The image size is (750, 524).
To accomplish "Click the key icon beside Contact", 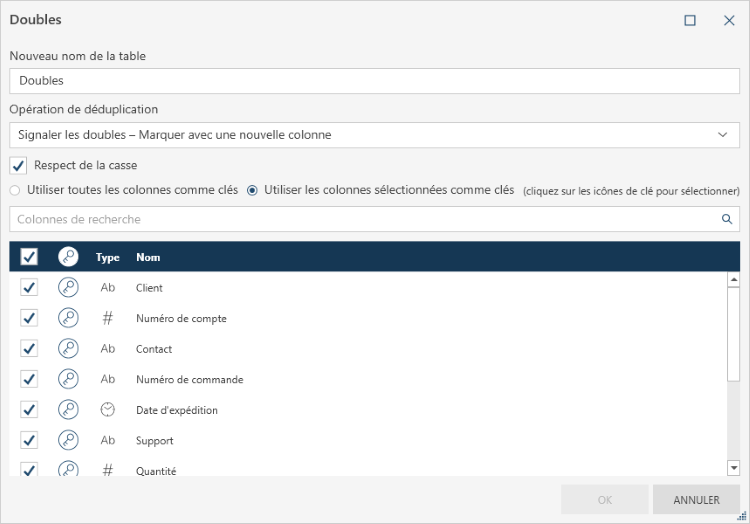I will [68, 349].
